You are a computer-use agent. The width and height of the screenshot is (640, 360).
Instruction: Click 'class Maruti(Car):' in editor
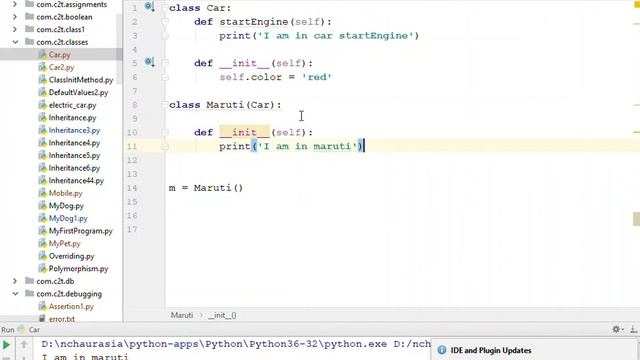point(225,105)
